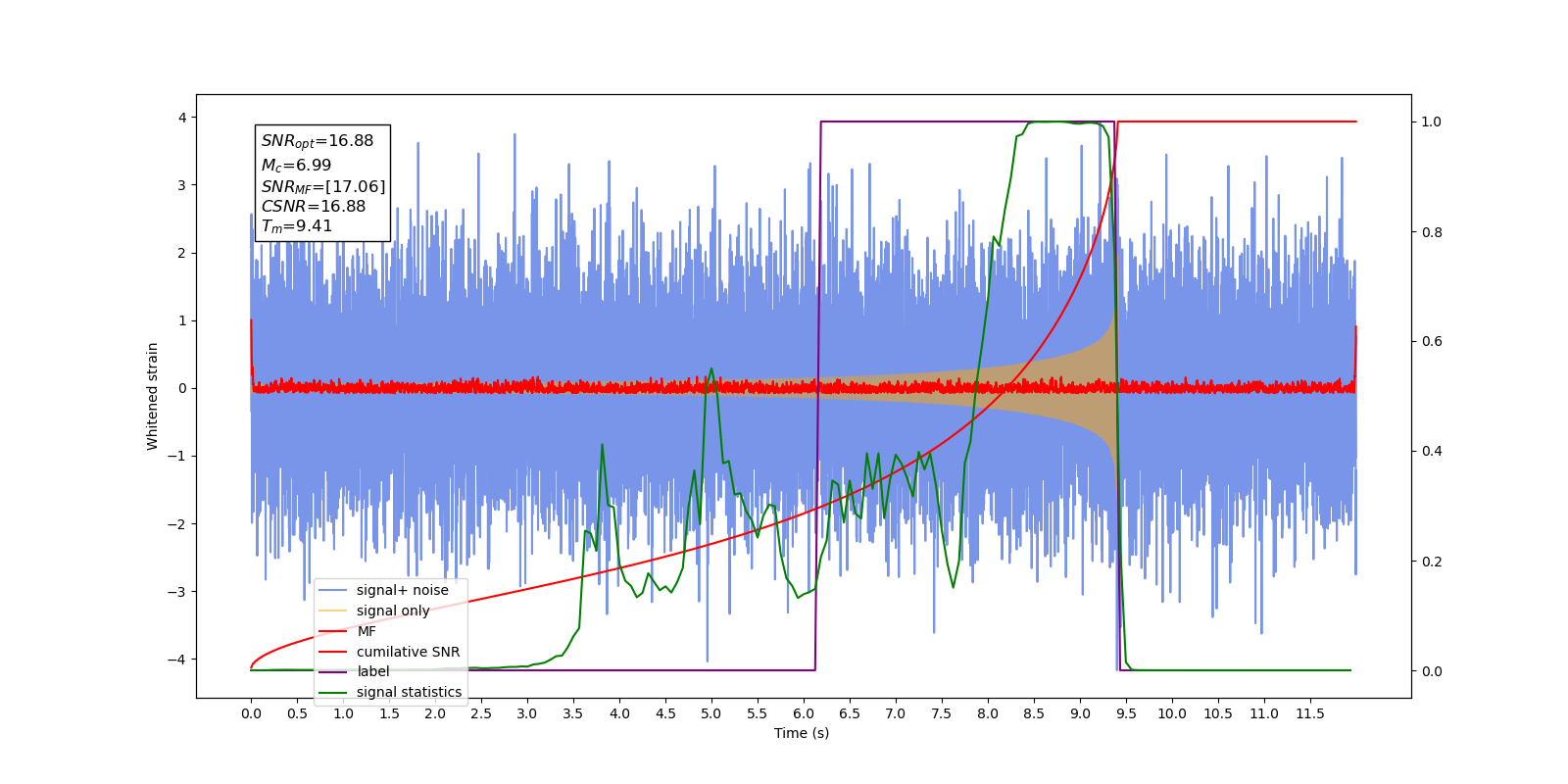Click the x-axis tick label 8.0
This screenshot has height=784, width=1568.
[988, 713]
